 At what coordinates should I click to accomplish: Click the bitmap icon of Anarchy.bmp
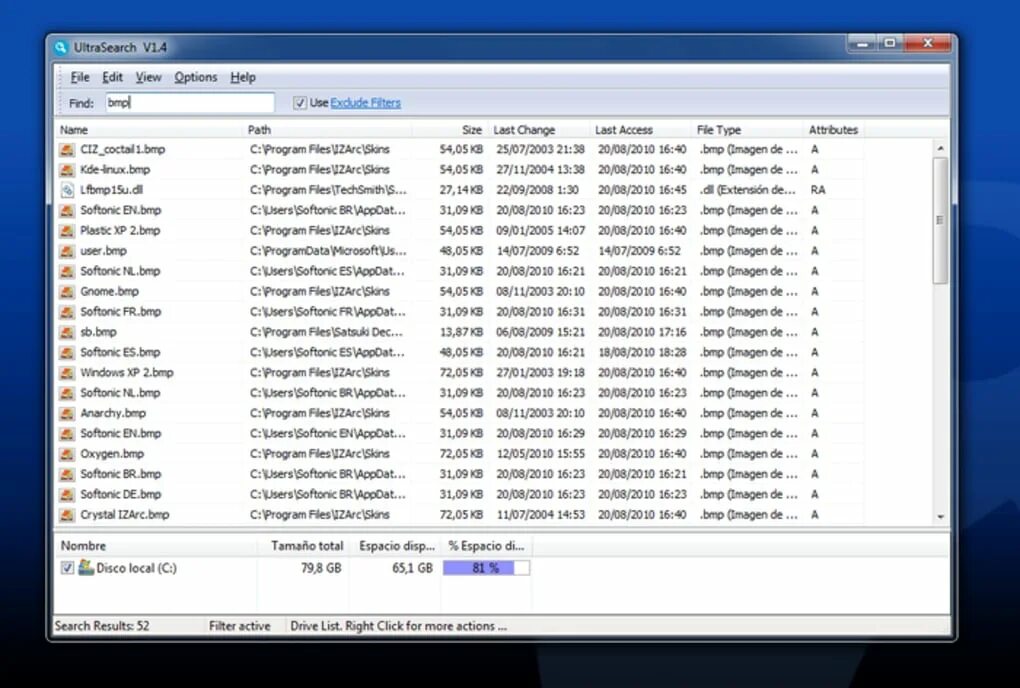[66, 414]
